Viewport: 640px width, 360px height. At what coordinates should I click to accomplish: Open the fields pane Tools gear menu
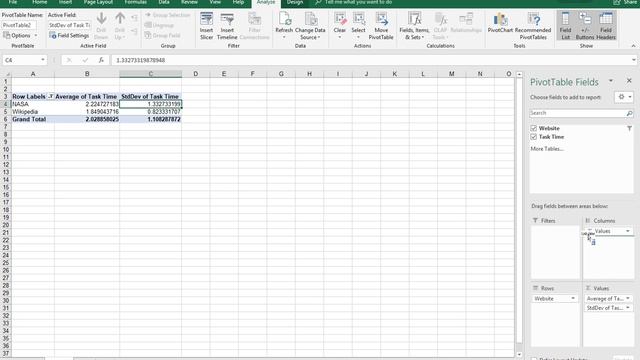[624, 97]
